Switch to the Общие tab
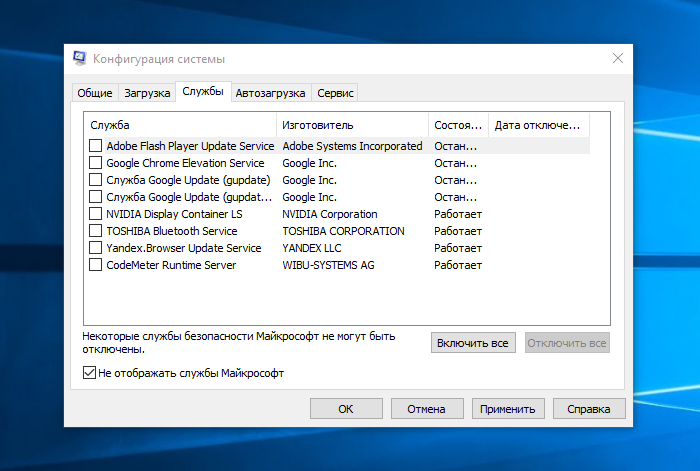This screenshot has width=700, height=471. click(x=95, y=93)
